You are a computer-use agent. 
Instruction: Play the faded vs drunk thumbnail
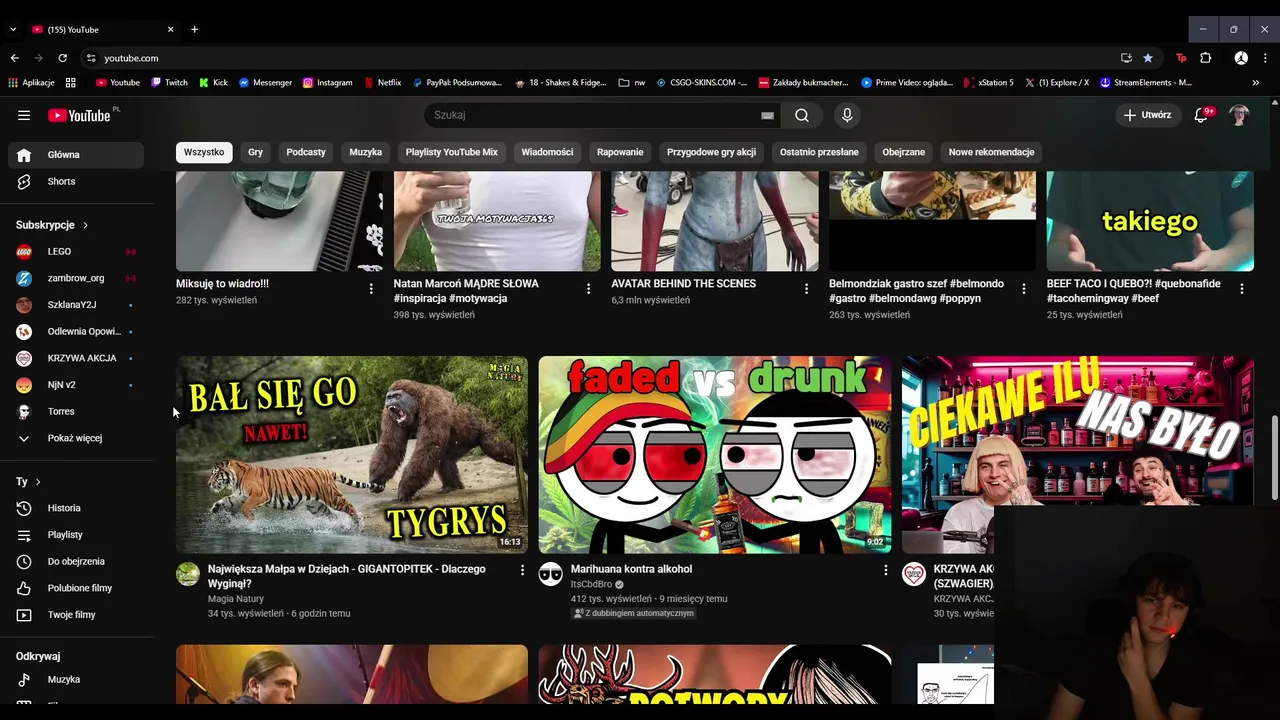point(715,454)
